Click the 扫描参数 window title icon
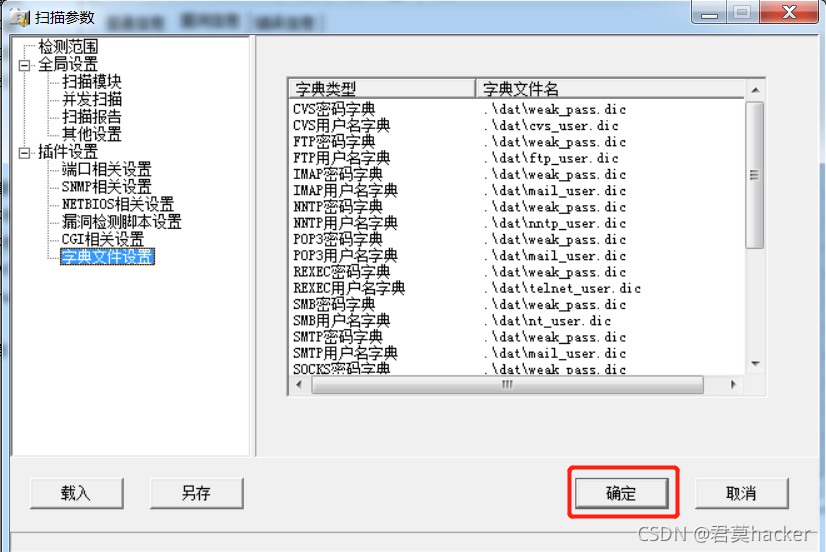The height and width of the screenshot is (552, 826). pos(21,18)
